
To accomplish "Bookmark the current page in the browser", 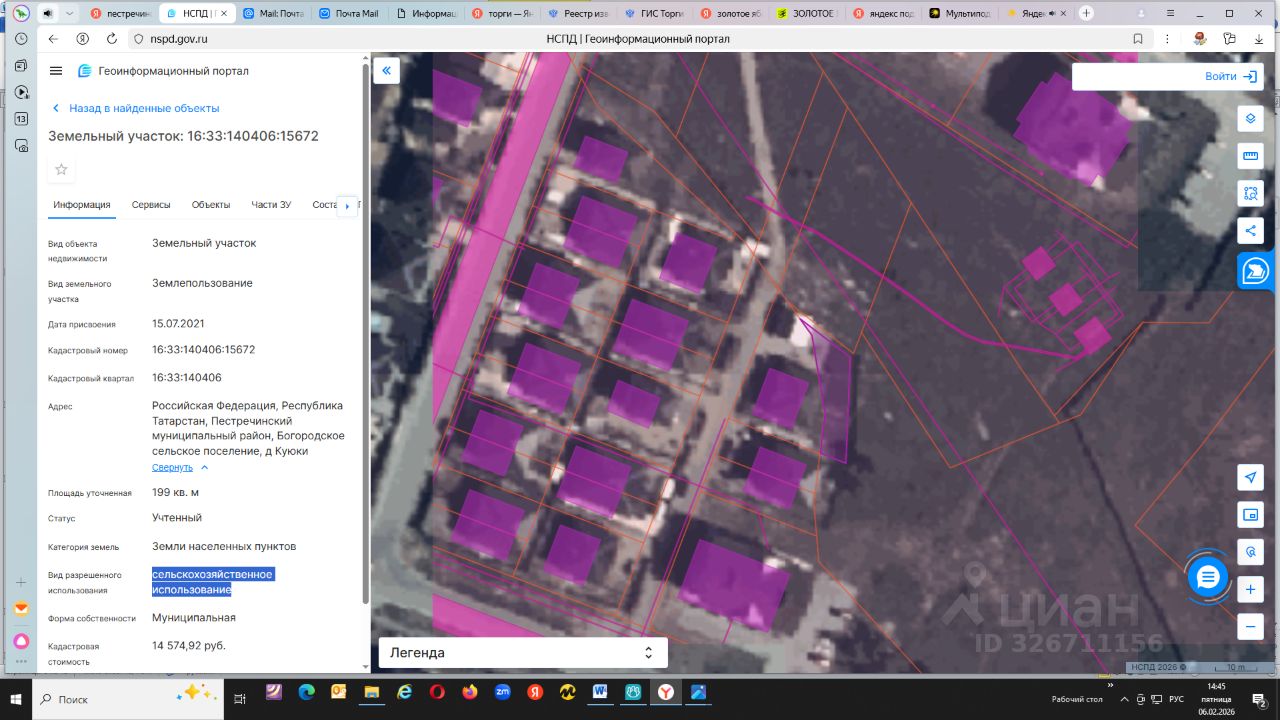I will coord(1138,39).
